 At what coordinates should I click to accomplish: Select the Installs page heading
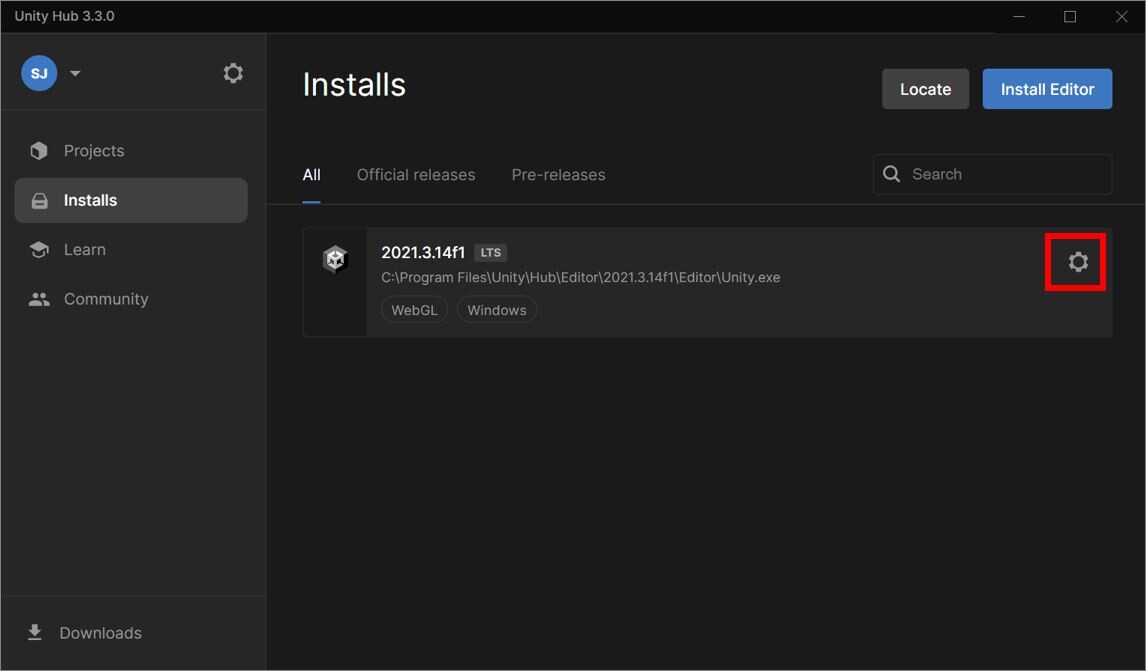[x=354, y=85]
